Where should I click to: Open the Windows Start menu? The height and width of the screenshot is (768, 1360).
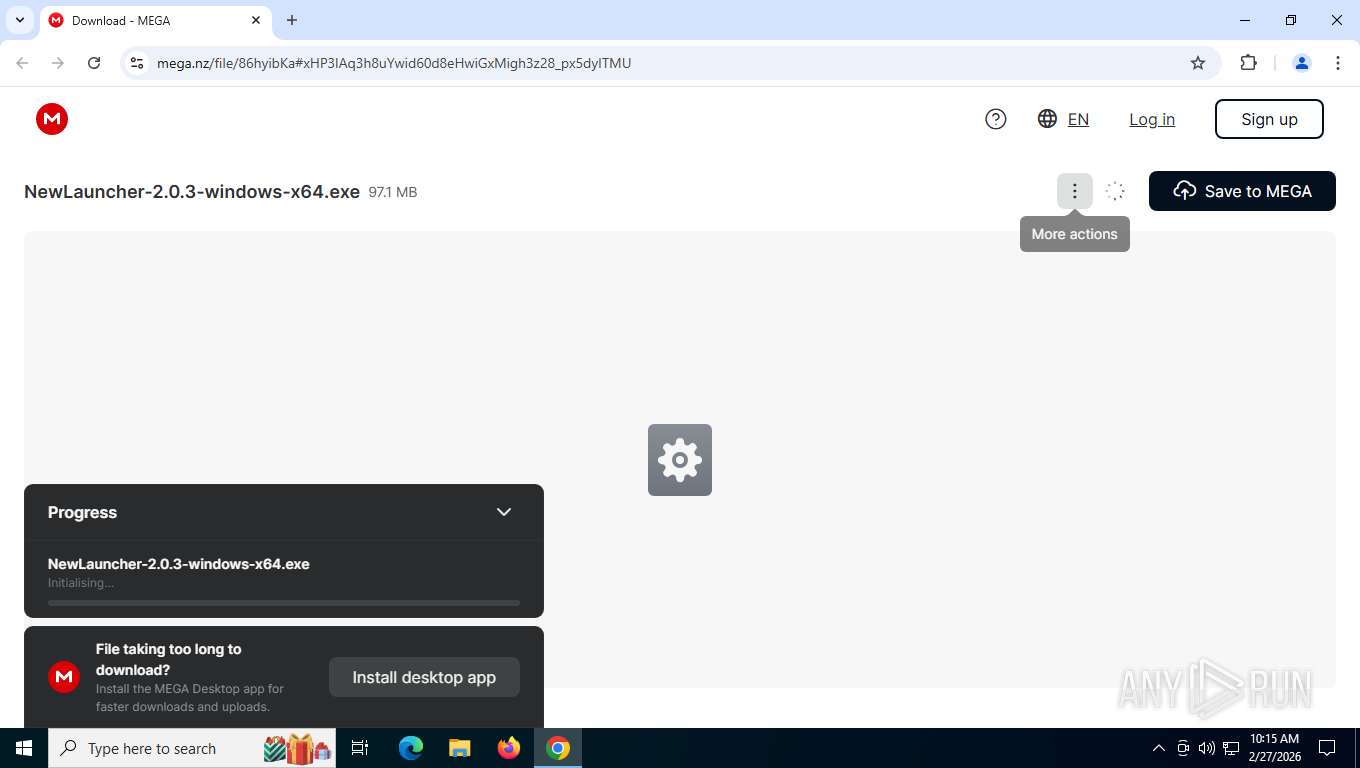(24, 748)
